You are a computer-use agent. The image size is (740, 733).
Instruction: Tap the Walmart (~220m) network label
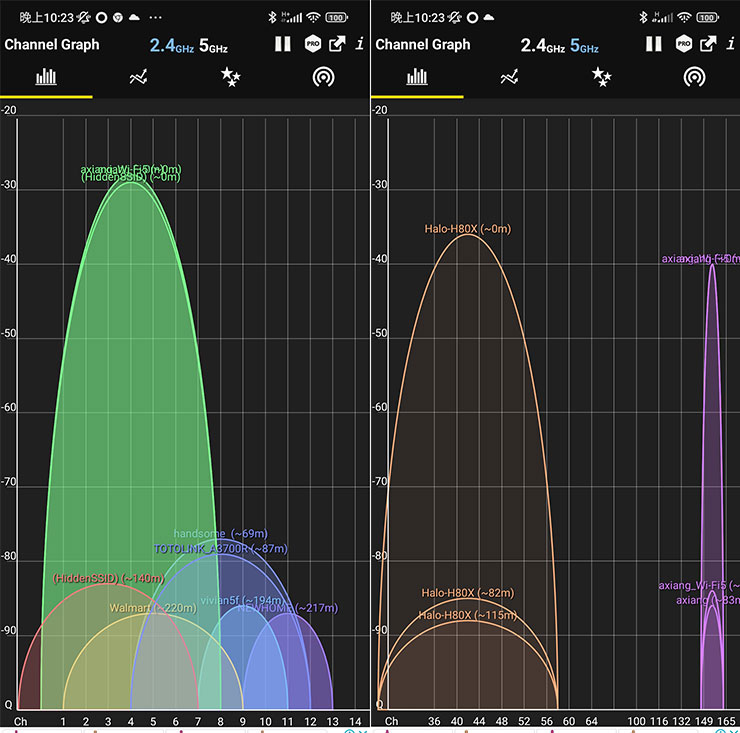[x=153, y=608]
